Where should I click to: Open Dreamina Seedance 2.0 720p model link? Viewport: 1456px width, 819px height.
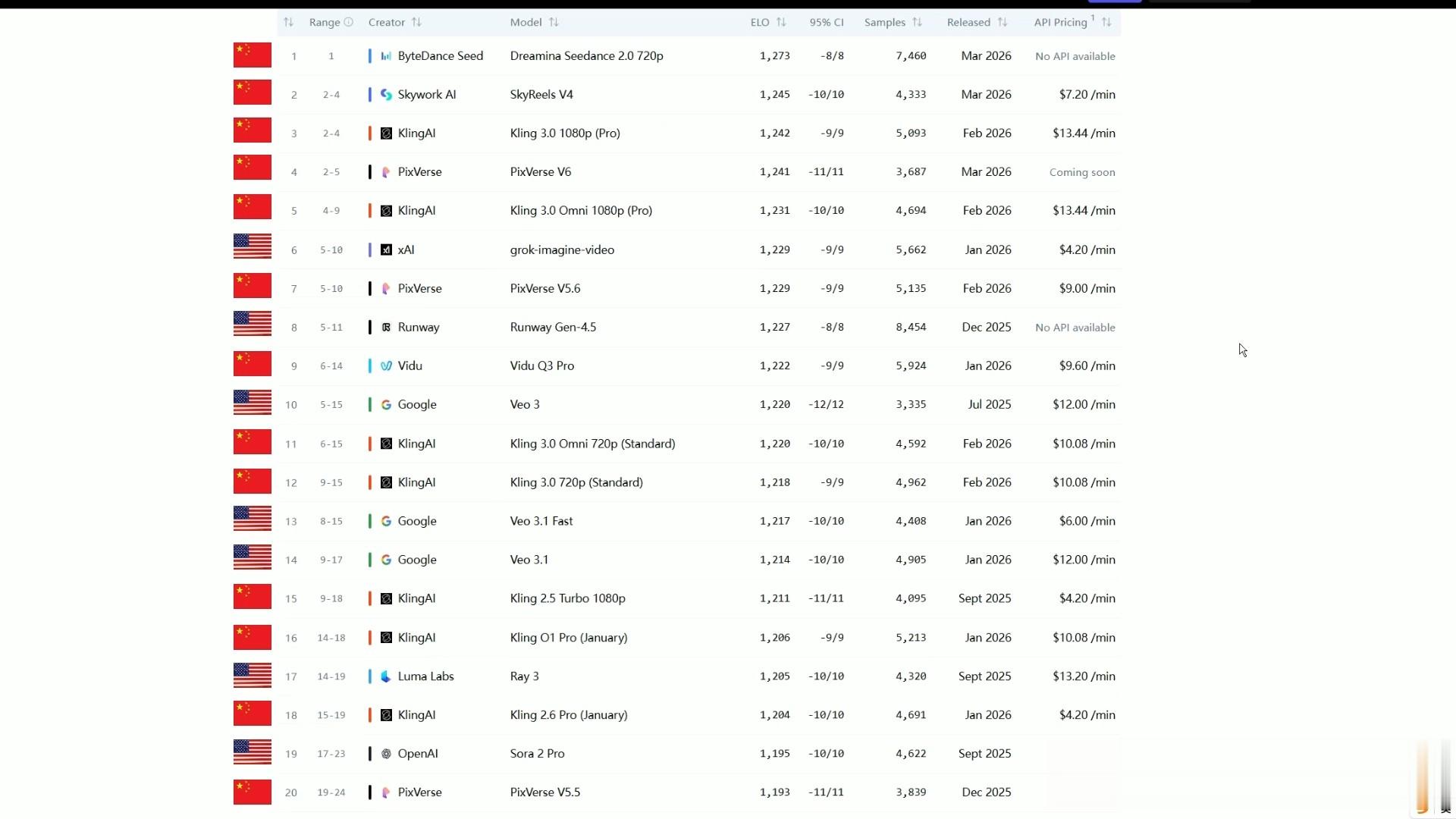click(586, 56)
